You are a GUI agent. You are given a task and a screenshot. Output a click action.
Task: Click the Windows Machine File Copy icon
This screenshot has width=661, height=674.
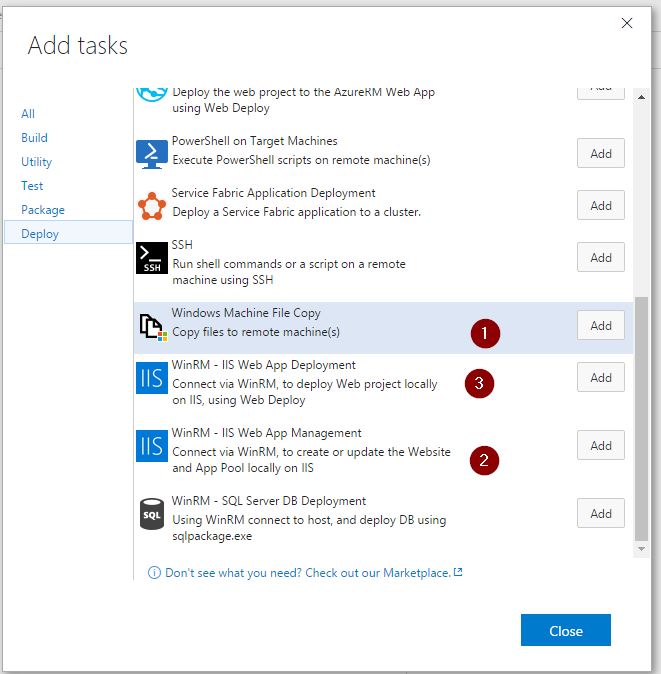pos(153,328)
